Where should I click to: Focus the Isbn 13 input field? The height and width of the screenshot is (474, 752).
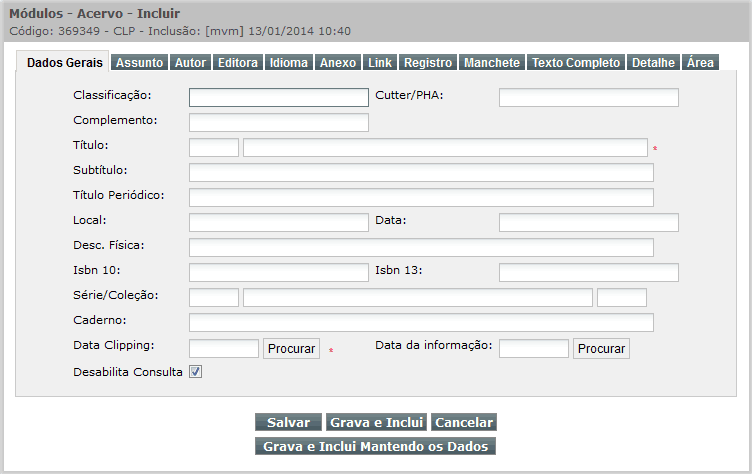point(589,272)
